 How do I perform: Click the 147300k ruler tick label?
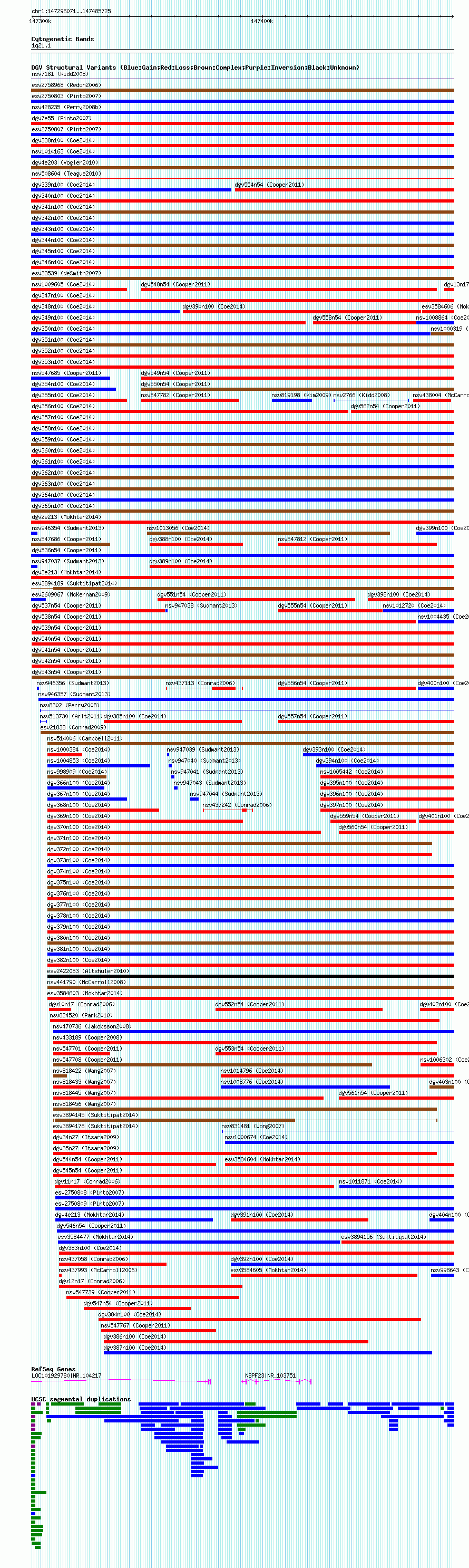[40, 21]
